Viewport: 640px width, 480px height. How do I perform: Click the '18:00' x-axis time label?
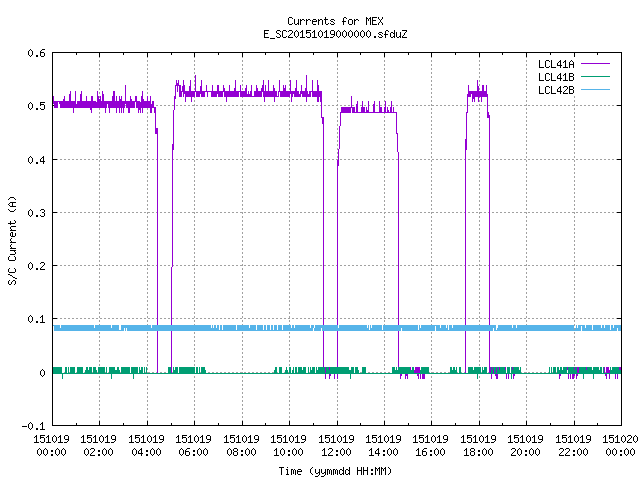point(478,452)
